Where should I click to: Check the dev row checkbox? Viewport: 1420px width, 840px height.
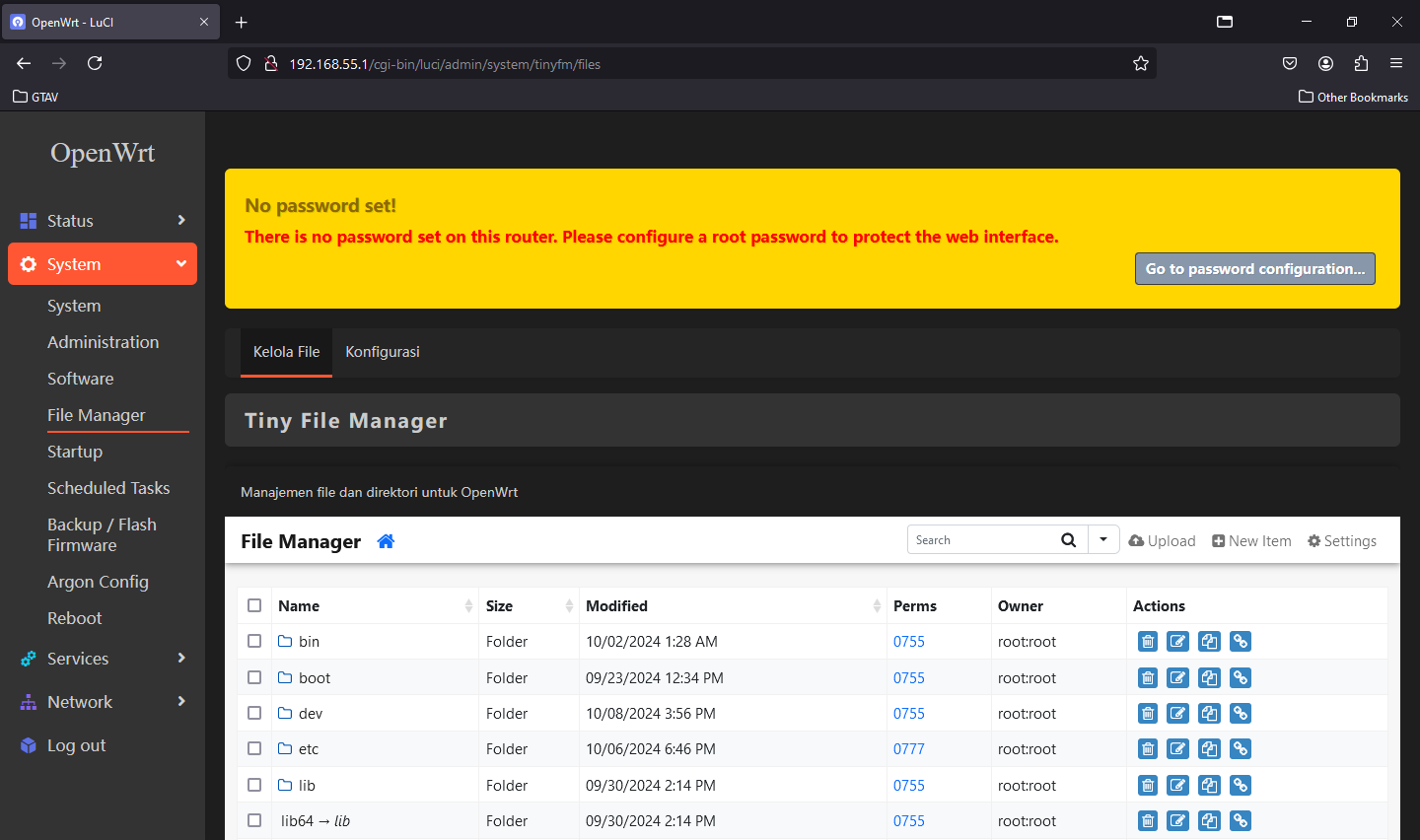click(x=254, y=713)
